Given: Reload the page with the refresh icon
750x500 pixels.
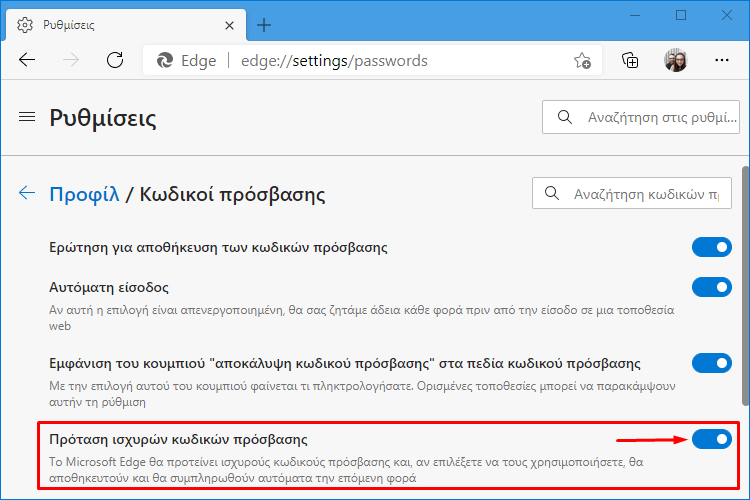Looking at the screenshot, I should [x=115, y=60].
